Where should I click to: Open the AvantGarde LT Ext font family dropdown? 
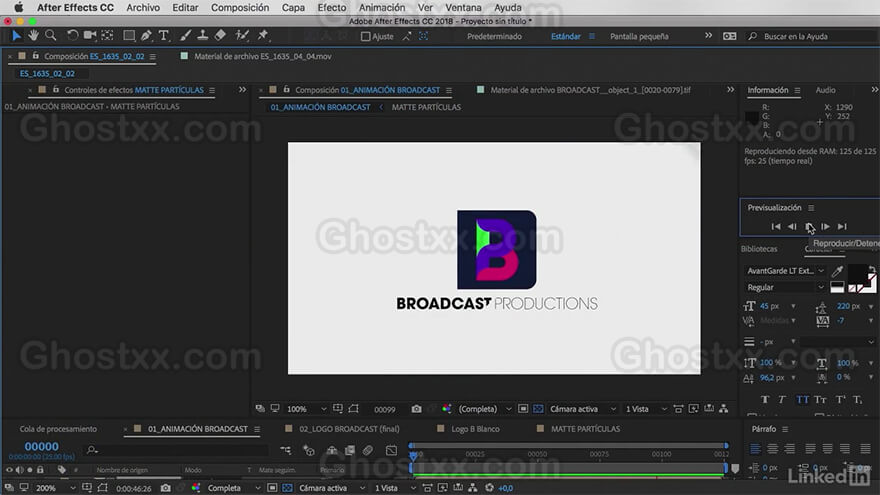pos(785,271)
